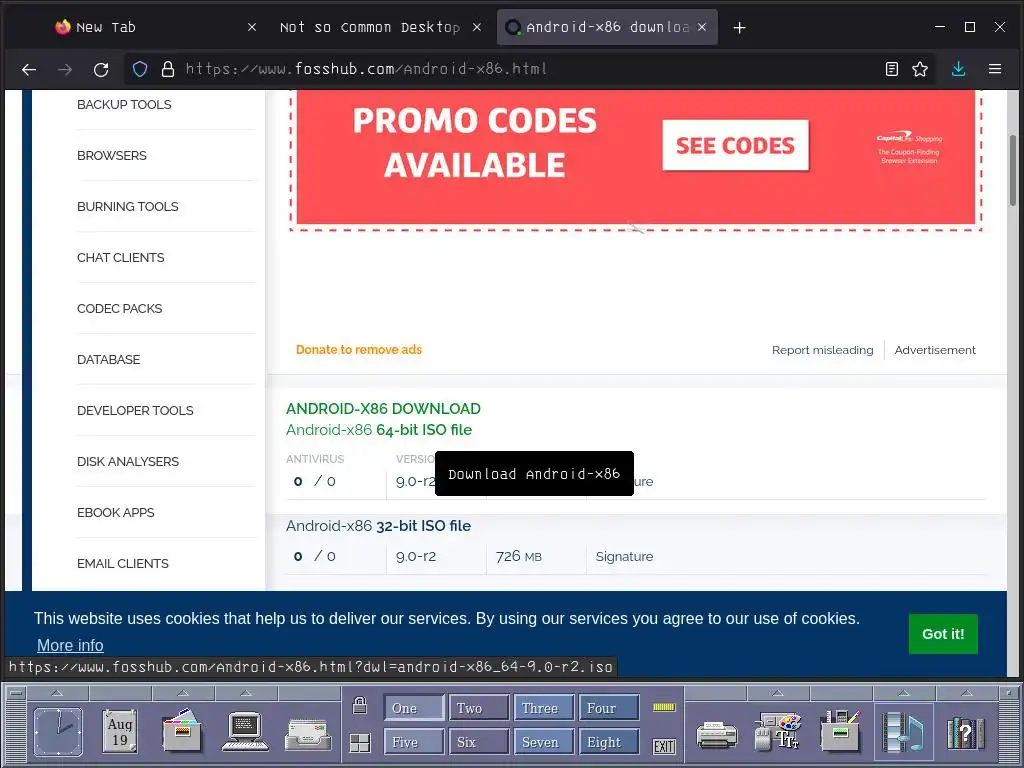Image resolution: width=1024 pixels, height=768 pixels.
Task: Bookmark this page with the star icon
Action: pos(920,69)
